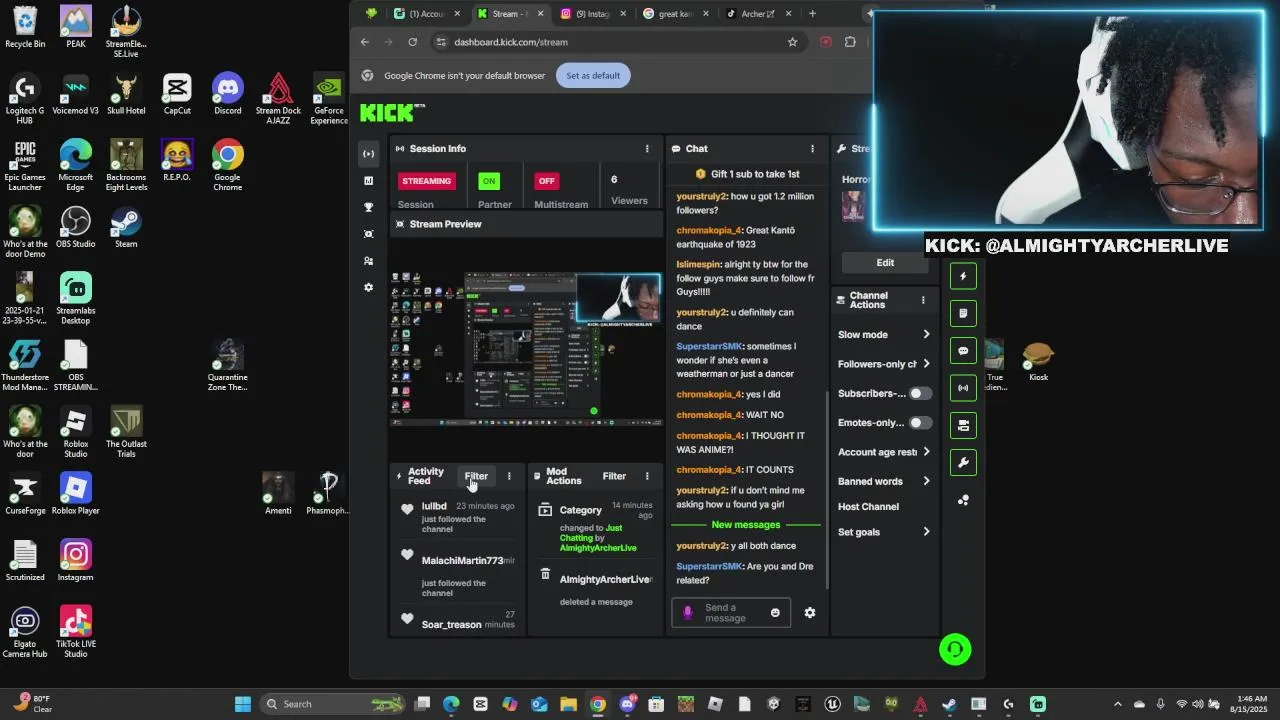This screenshot has width=1280, height=720.
Task: Switch to the Instagram browser tab
Action: (x=593, y=14)
